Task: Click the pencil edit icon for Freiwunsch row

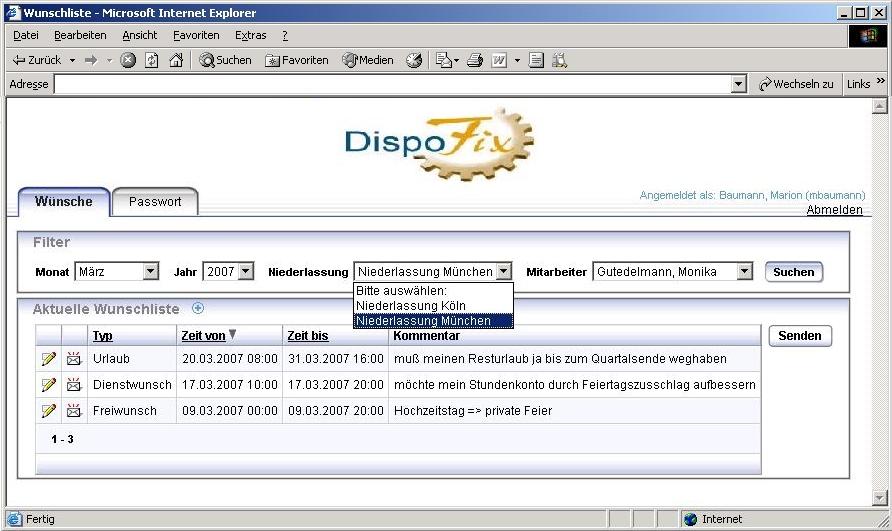Action: point(48,410)
